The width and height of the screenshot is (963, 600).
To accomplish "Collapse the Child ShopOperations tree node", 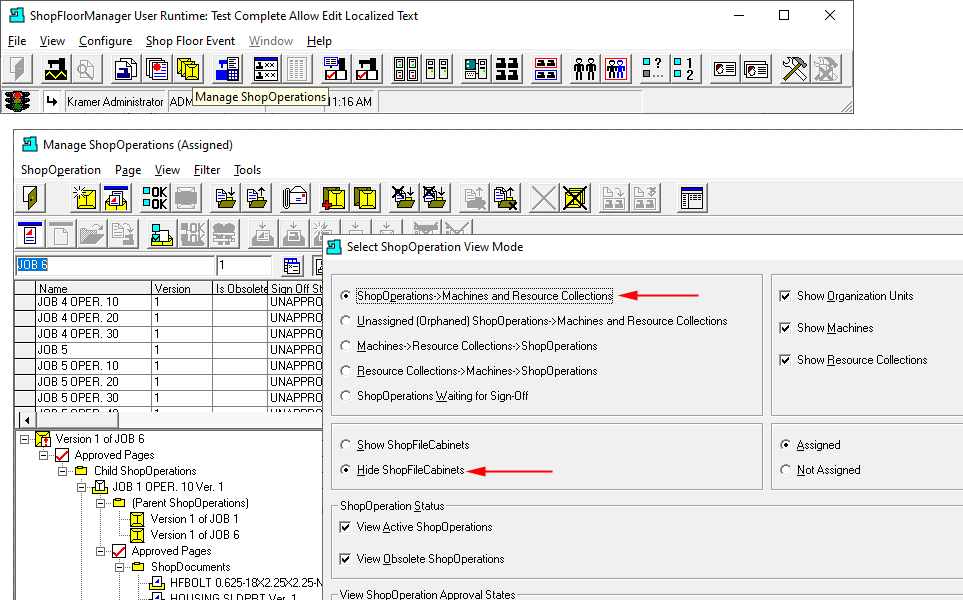I will [63, 471].
